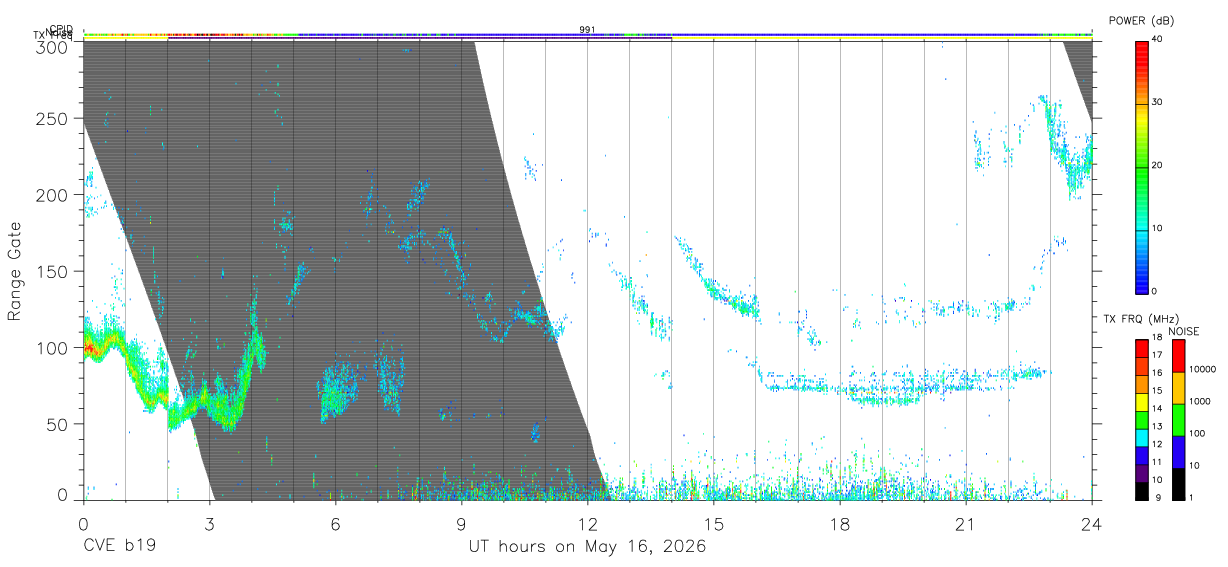Screen dimensions: 1228x567
Task: Click the purple 10–11 MHz TX FRQ swatch
Action: (x=1142, y=472)
